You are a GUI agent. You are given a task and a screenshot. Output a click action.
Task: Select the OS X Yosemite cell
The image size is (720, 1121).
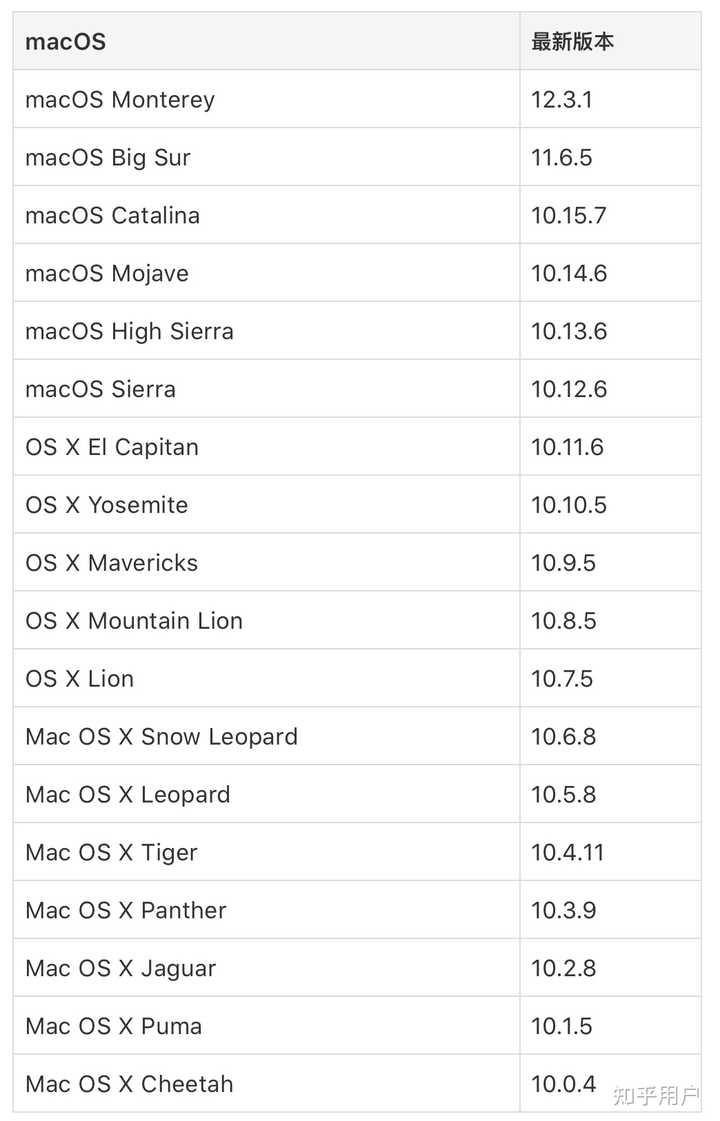click(x=107, y=505)
